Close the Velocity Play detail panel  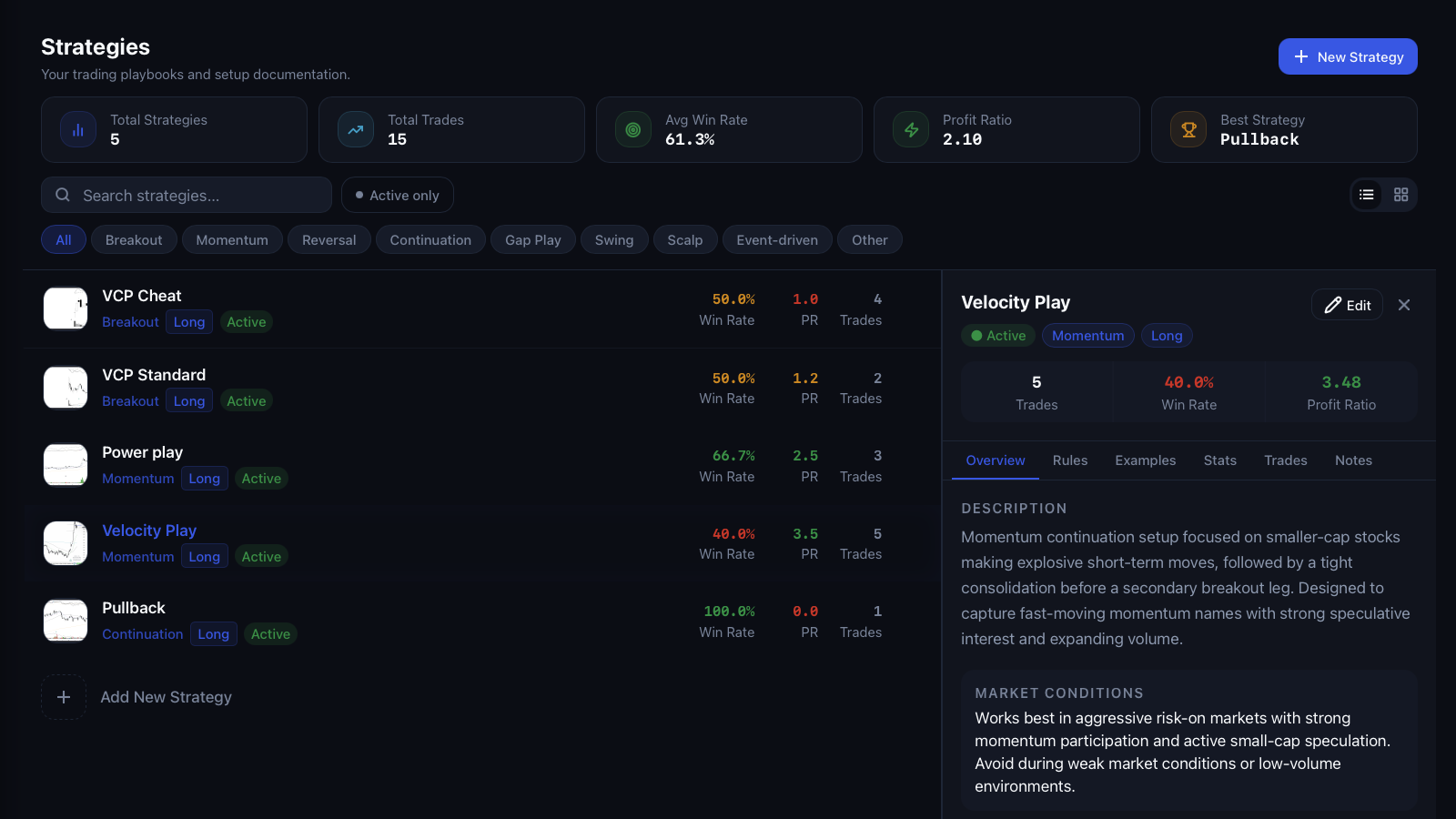point(1404,305)
